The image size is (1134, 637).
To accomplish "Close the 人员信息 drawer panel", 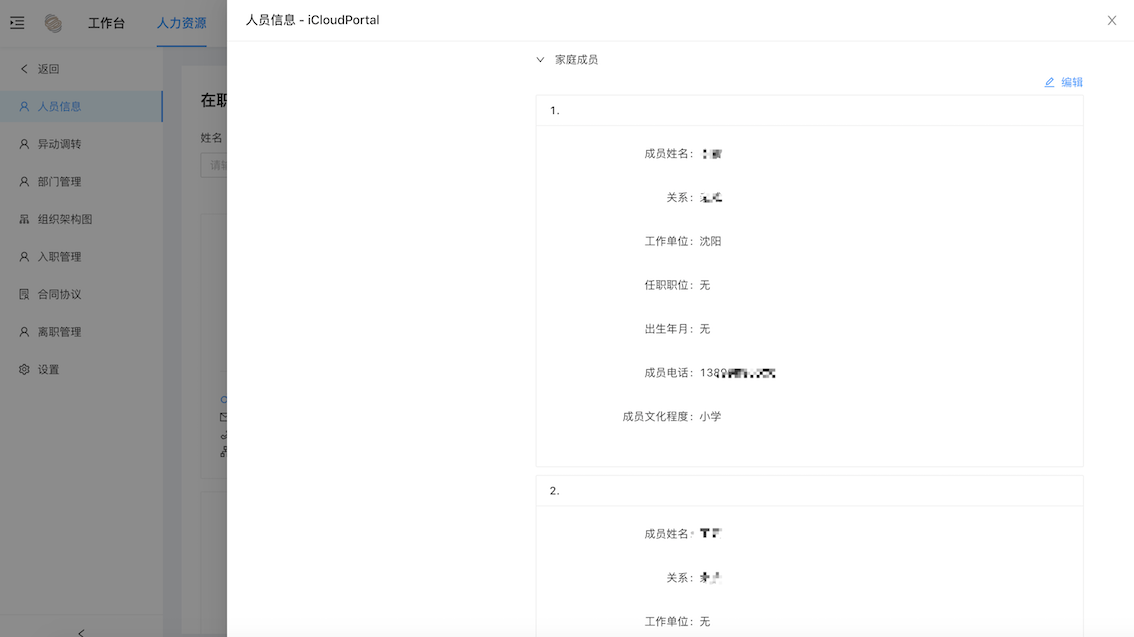I will click(x=1112, y=20).
